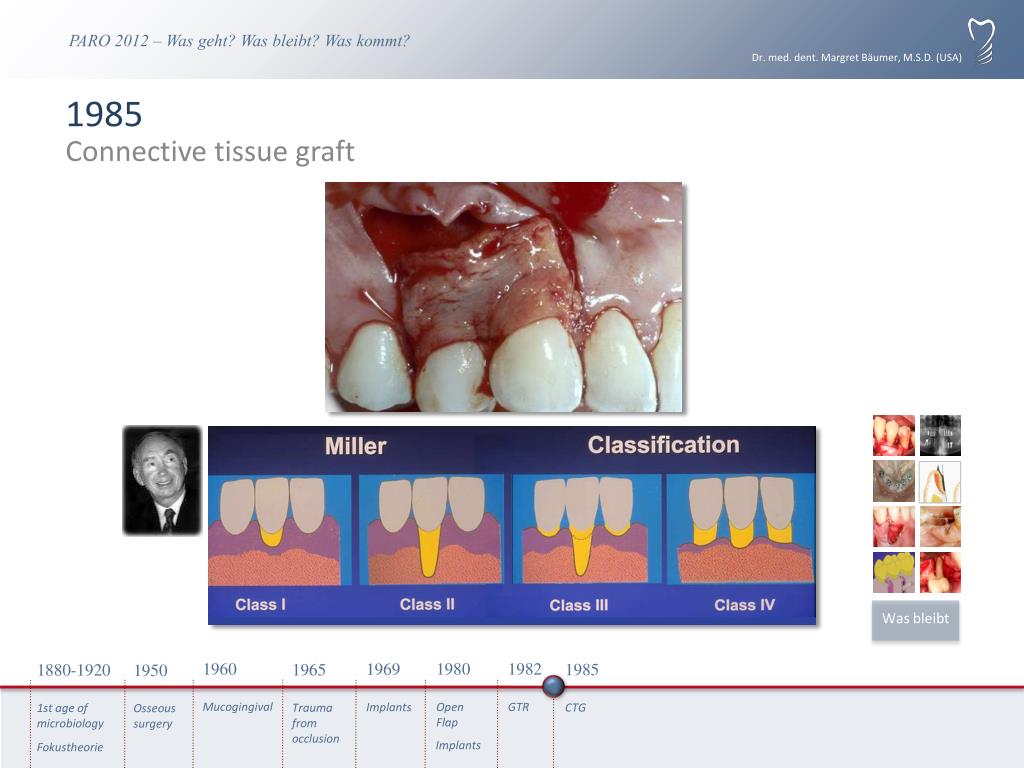Viewport: 1024px width, 768px height.
Task: Select the '1950' timeline year
Action: [x=151, y=670]
